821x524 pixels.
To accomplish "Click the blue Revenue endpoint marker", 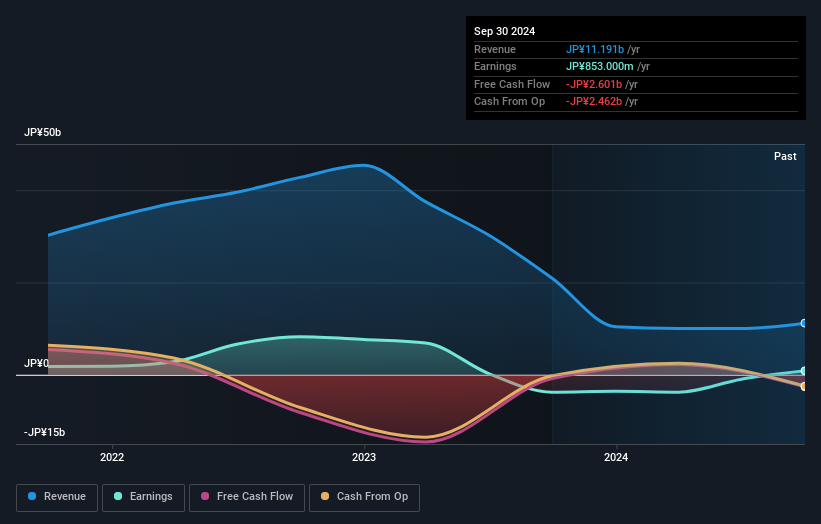I will point(804,323).
